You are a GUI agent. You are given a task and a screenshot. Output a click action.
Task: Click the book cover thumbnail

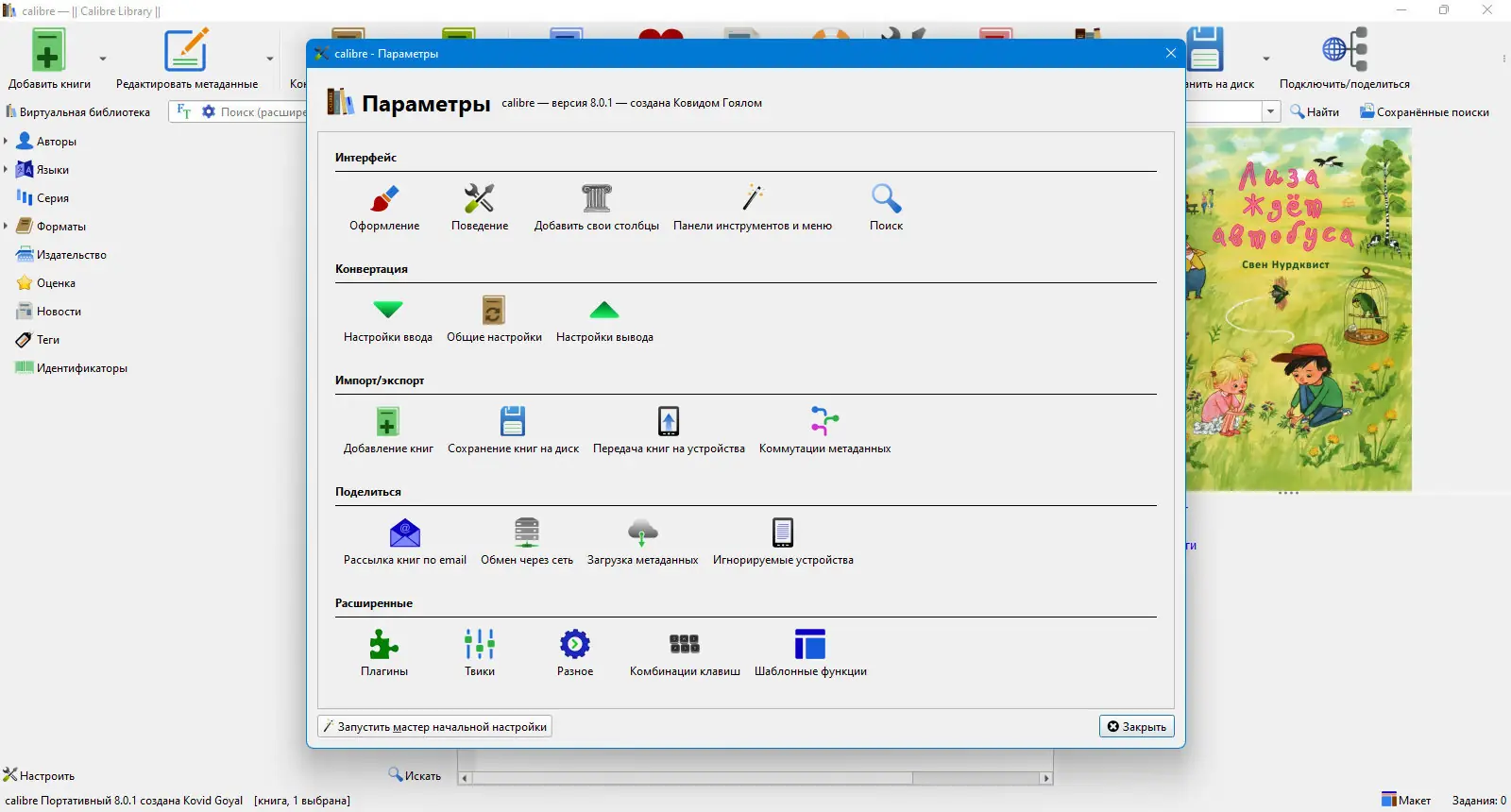[1299, 309]
